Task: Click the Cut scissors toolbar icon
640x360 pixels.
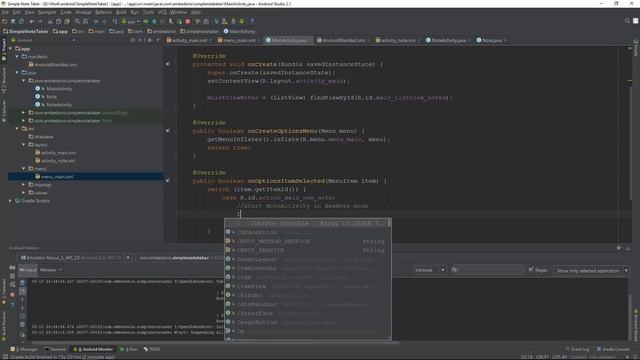Action: click(50, 21)
